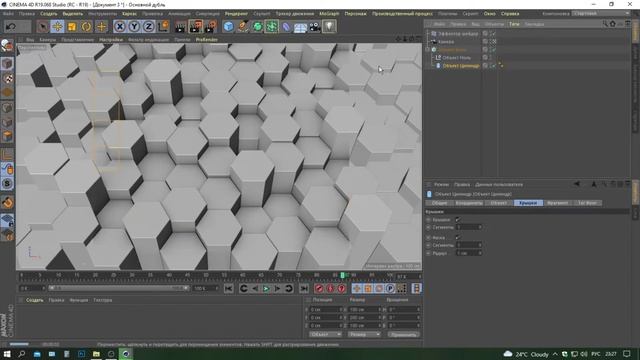Open the Справка menu
This screenshot has width=640, height=360.
pyautogui.click(x=510, y=13)
